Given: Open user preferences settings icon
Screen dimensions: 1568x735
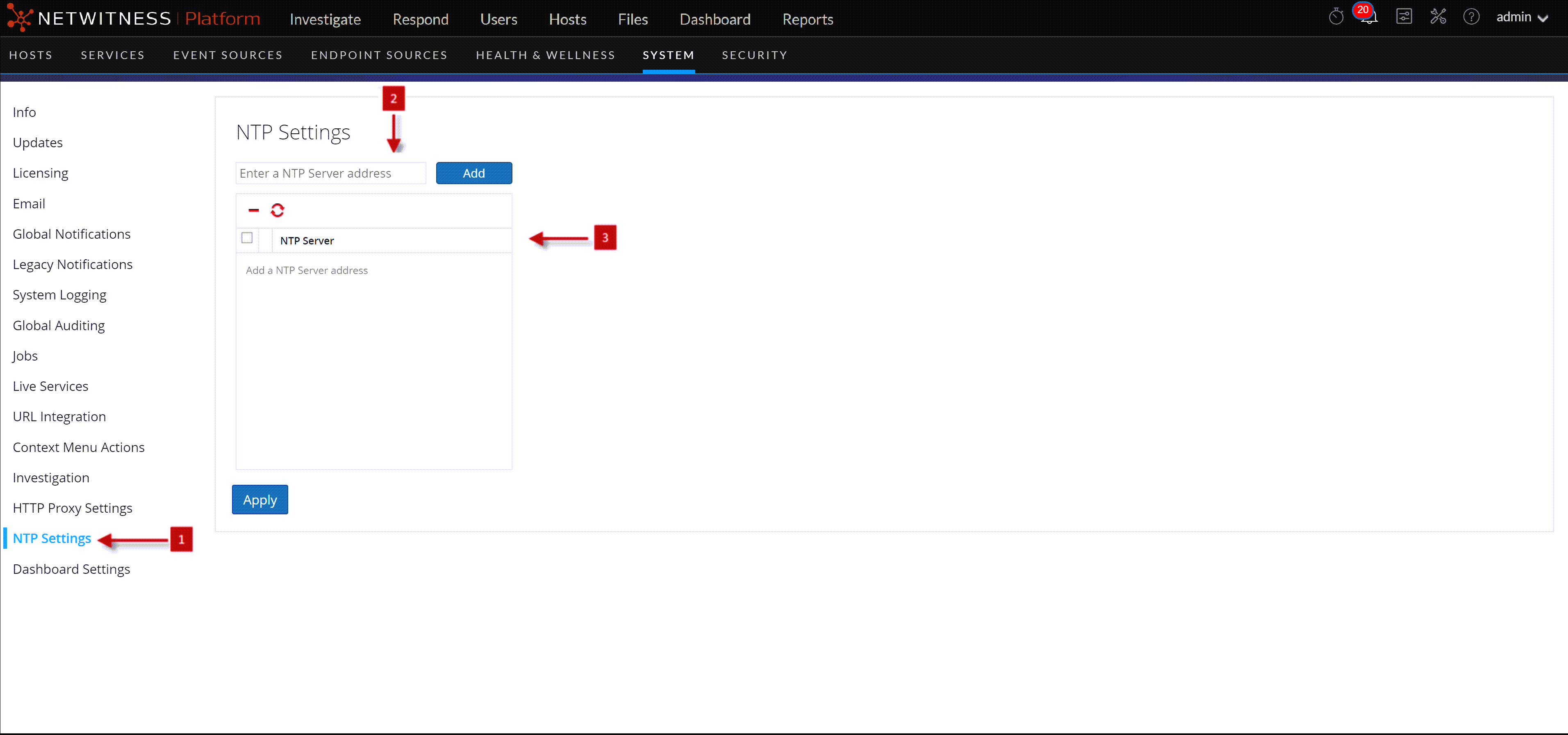Looking at the screenshot, I should (1404, 17).
